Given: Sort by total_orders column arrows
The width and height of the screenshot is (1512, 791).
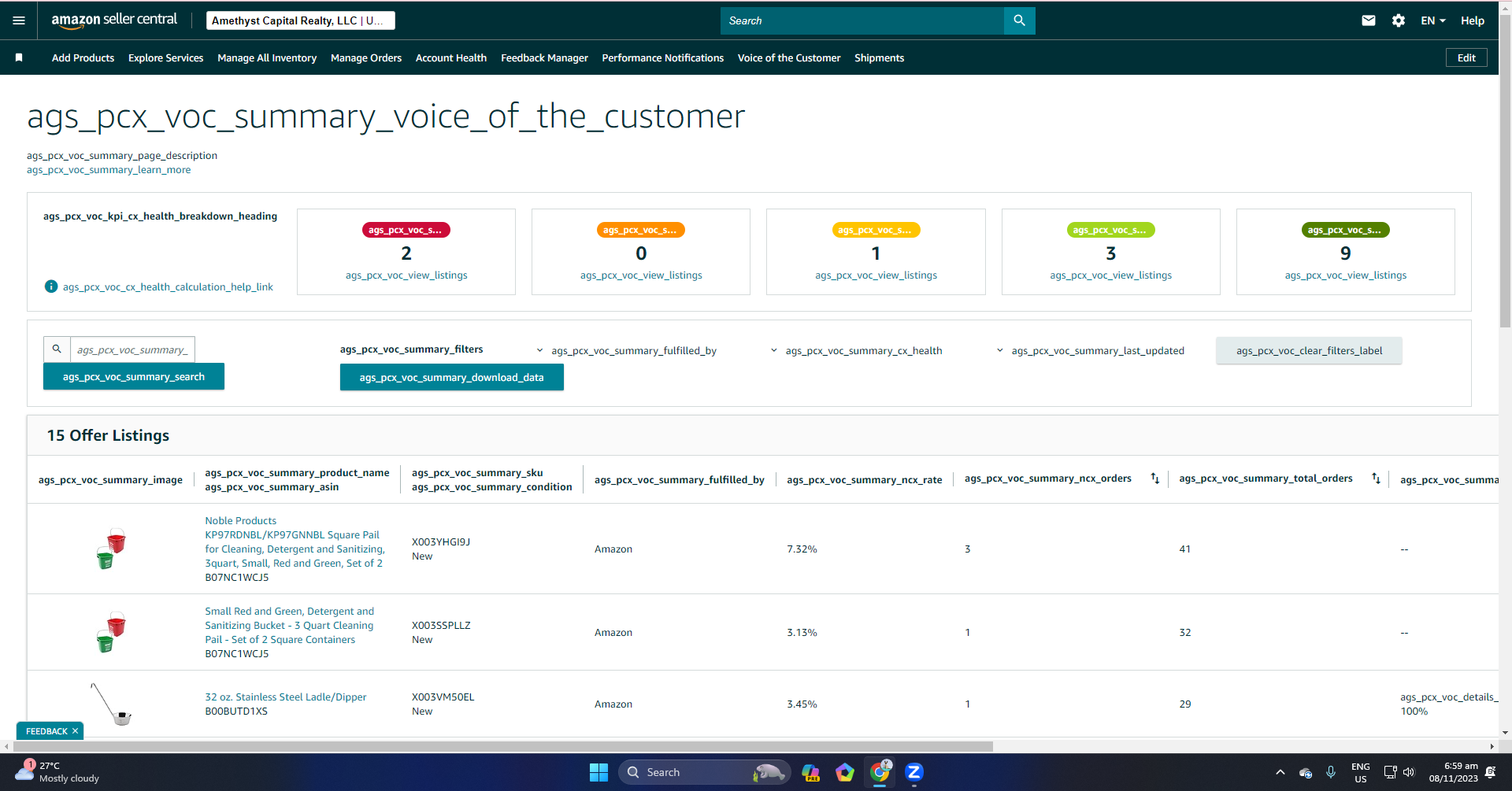Looking at the screenshot, I should 1376,479.
